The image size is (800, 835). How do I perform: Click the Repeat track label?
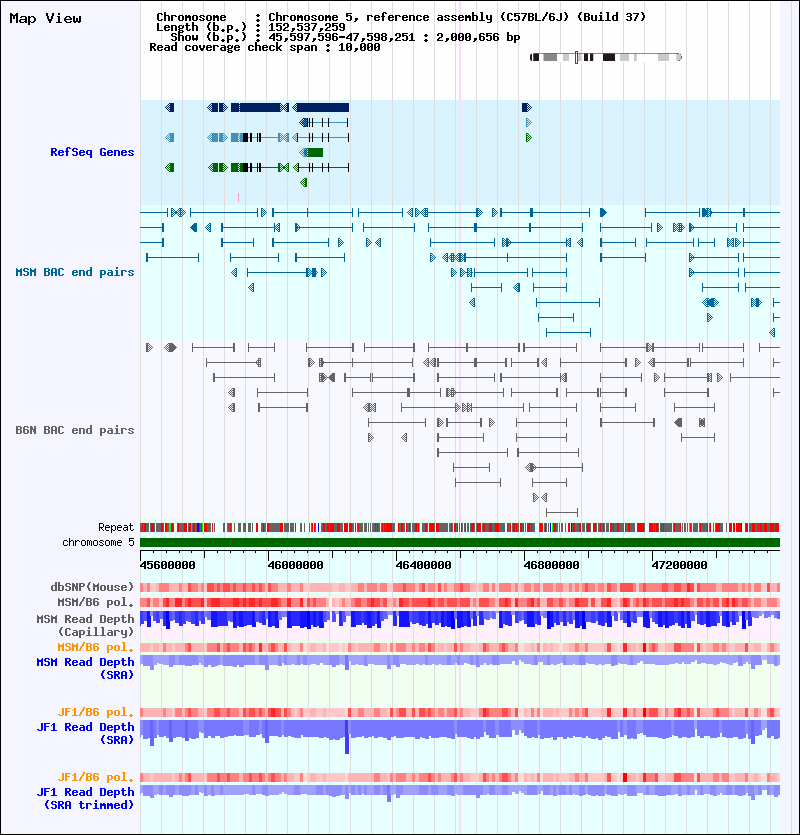click(x=116, y=527)
